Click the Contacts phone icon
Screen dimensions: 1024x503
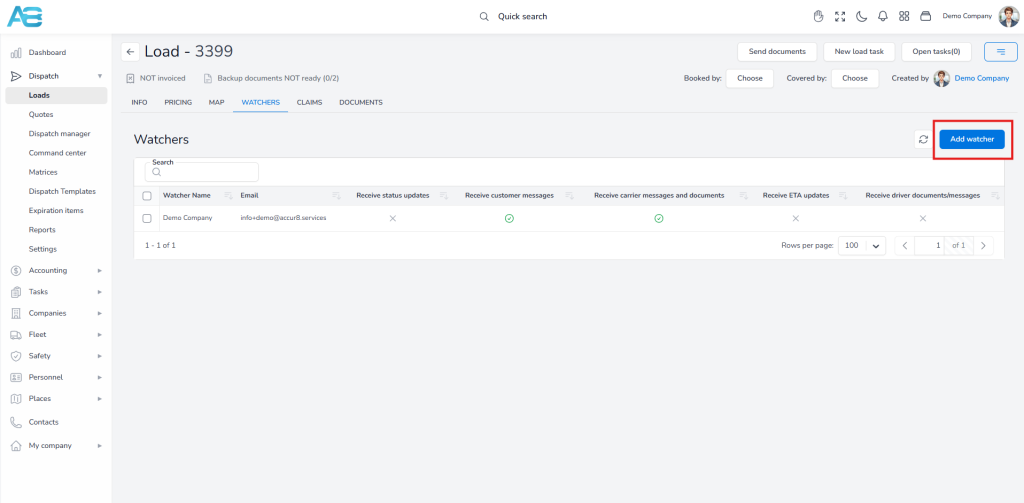point(16,422)
